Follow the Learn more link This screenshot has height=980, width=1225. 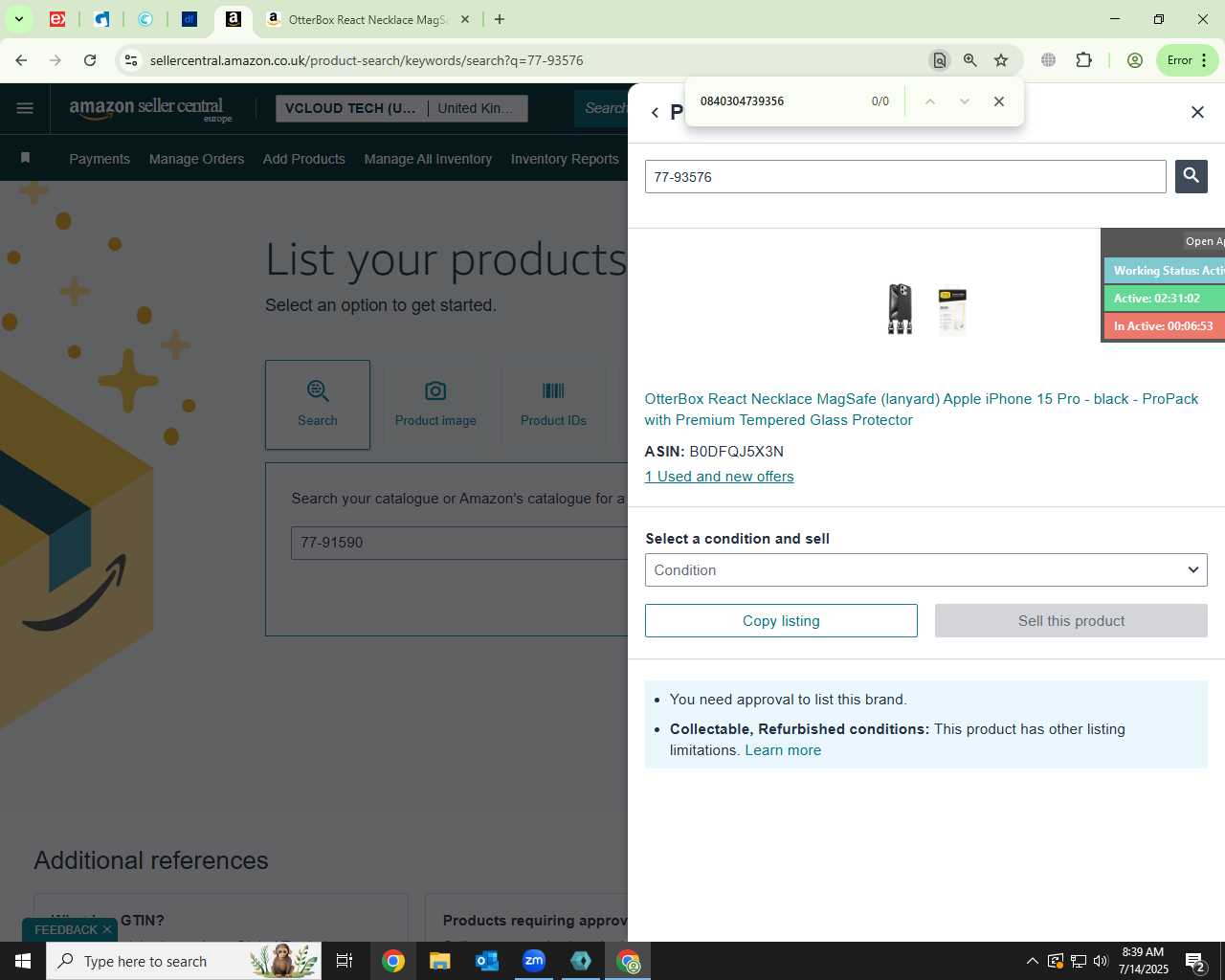coord(783,750)
